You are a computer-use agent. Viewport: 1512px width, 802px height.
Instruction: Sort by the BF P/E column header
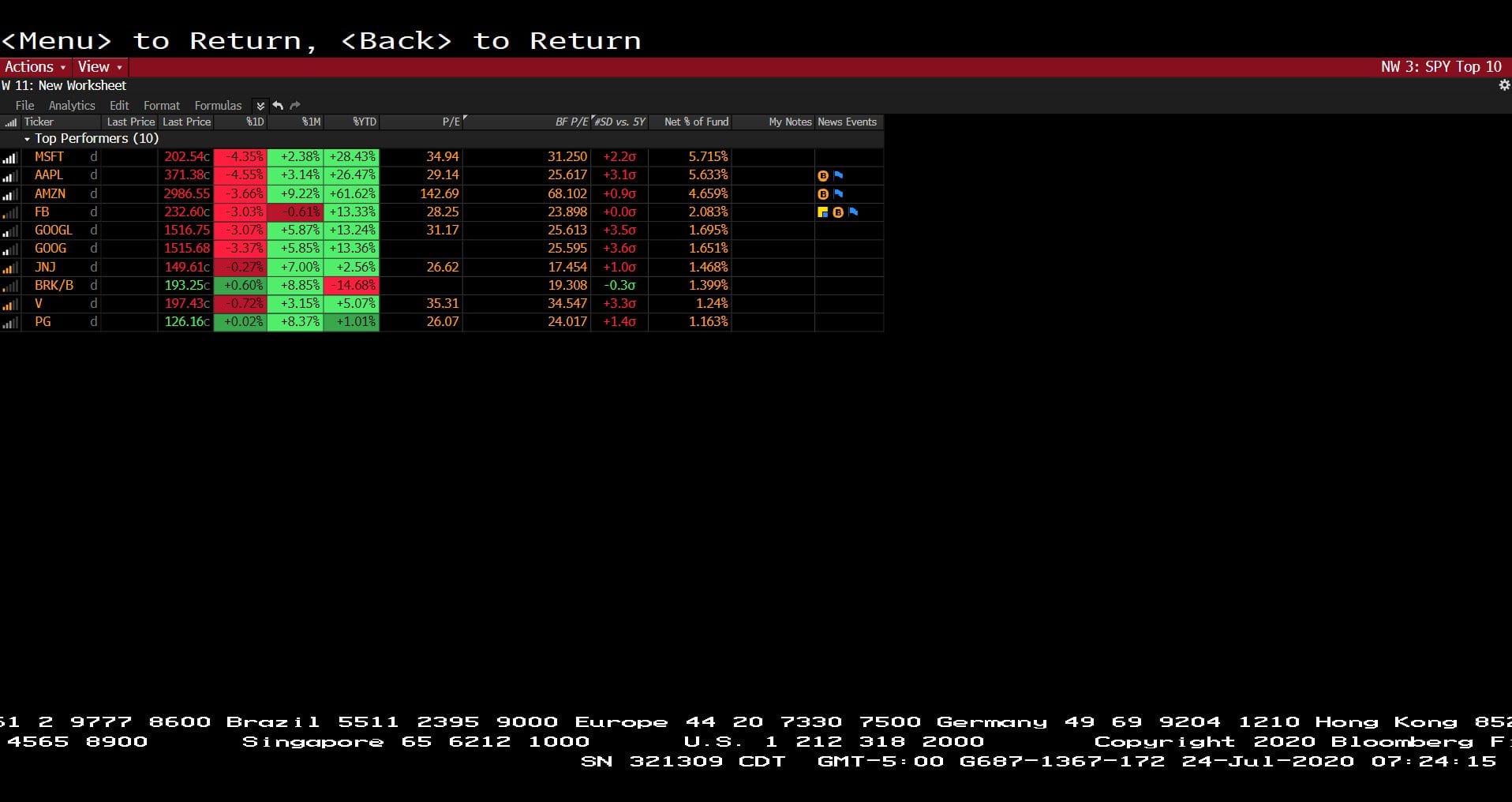pyautogui.click(x=527, y=122)
